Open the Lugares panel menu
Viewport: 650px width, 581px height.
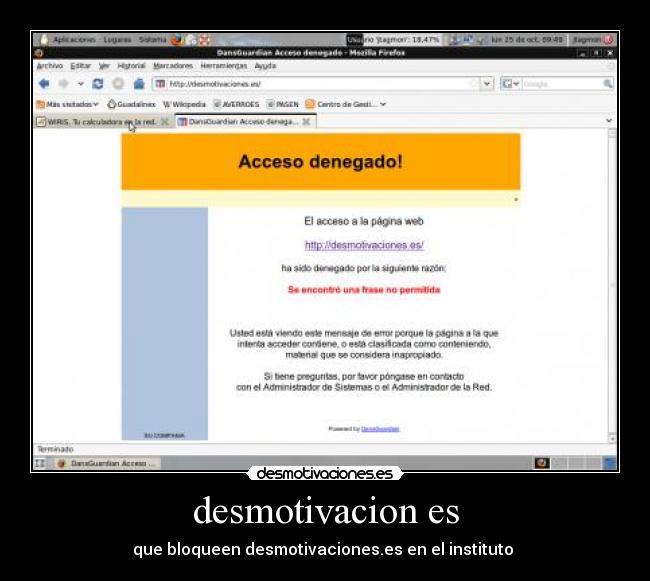(x=117, y=40)
